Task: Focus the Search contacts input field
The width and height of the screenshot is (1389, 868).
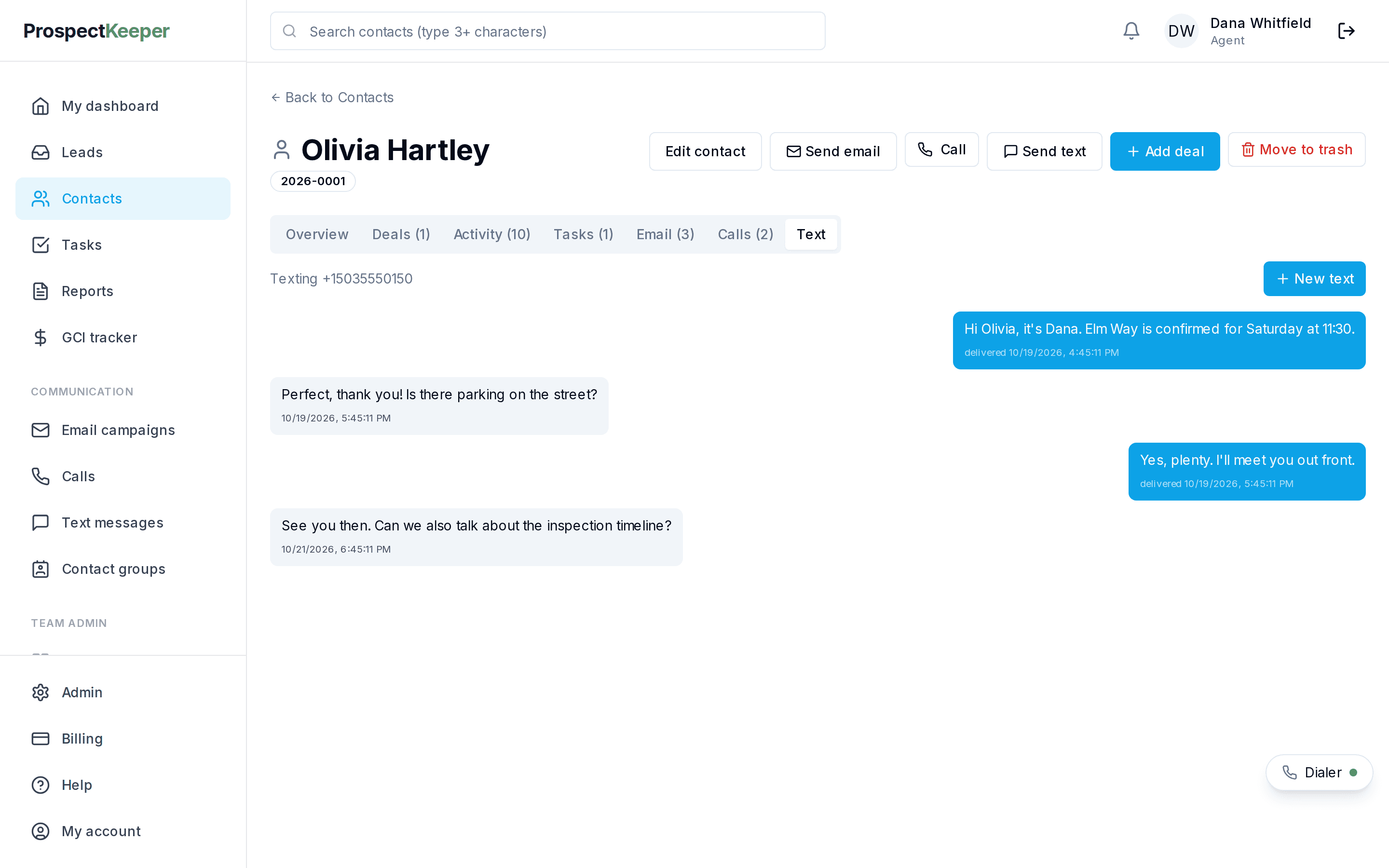Action: pyautogui.click(x=547, y=31)
